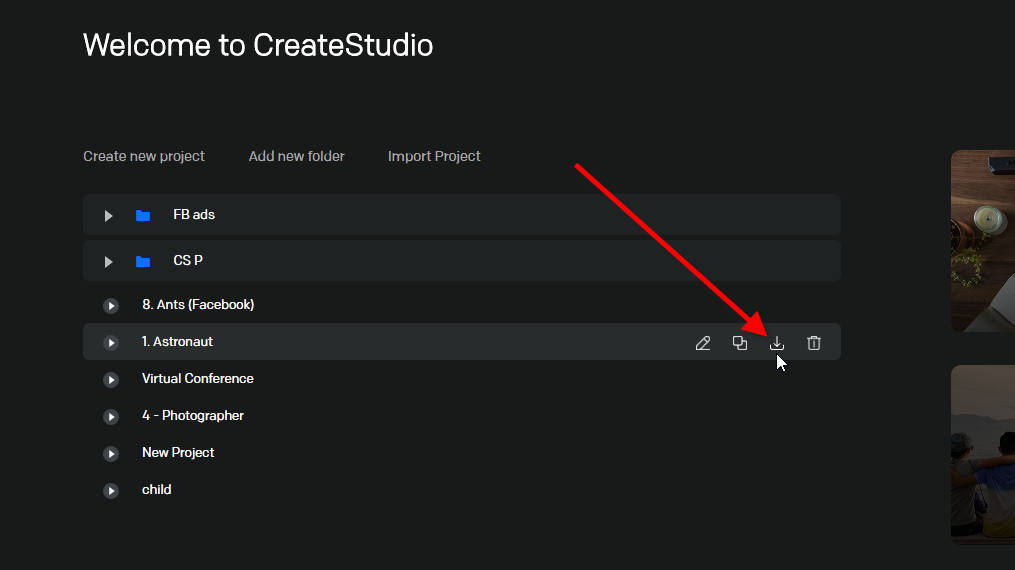Screen dimensions: 1015x570
Task: Delete the 1. Astronaut project via trash icon
Action: (x=814, y=343)
